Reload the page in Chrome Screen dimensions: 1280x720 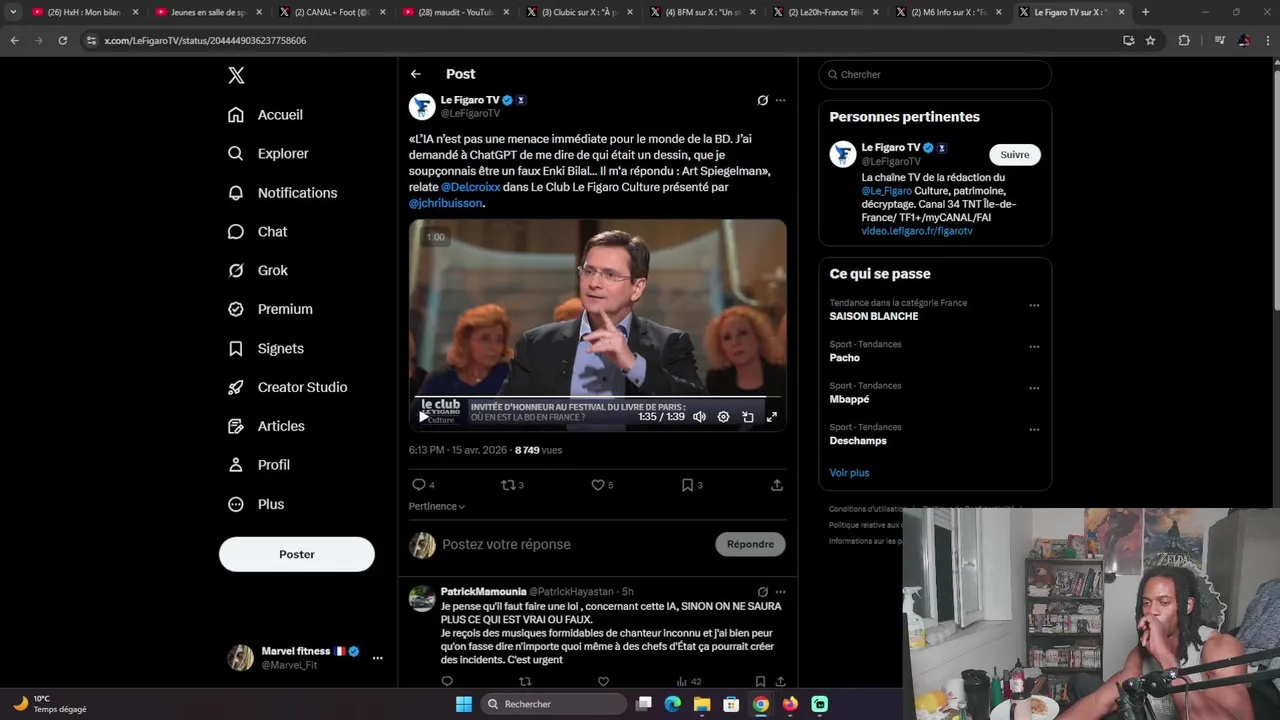[x=62, y=40]
